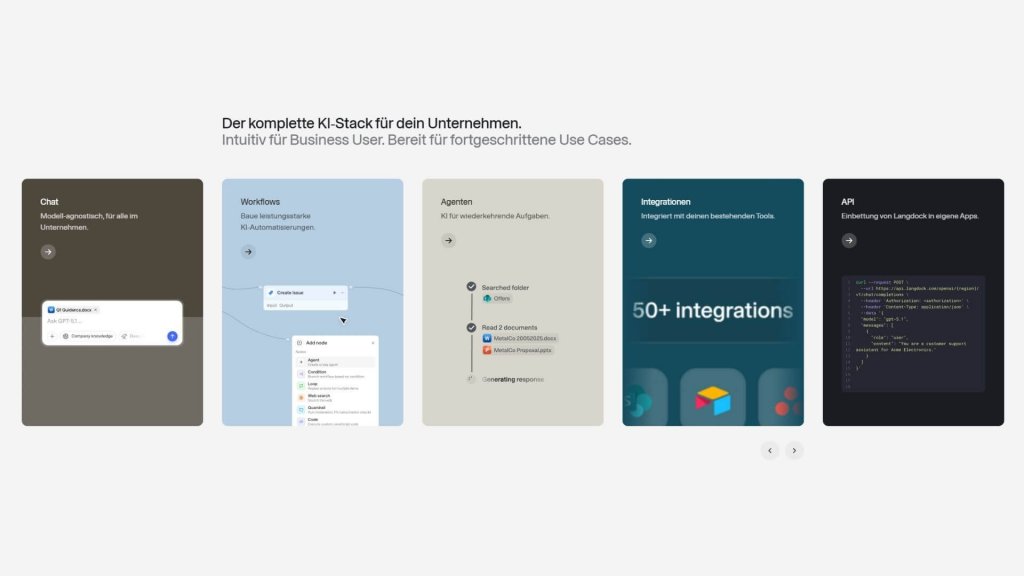Click the Ask GPT input field
Screen dimensions: 1024x576
click(111, 321)
